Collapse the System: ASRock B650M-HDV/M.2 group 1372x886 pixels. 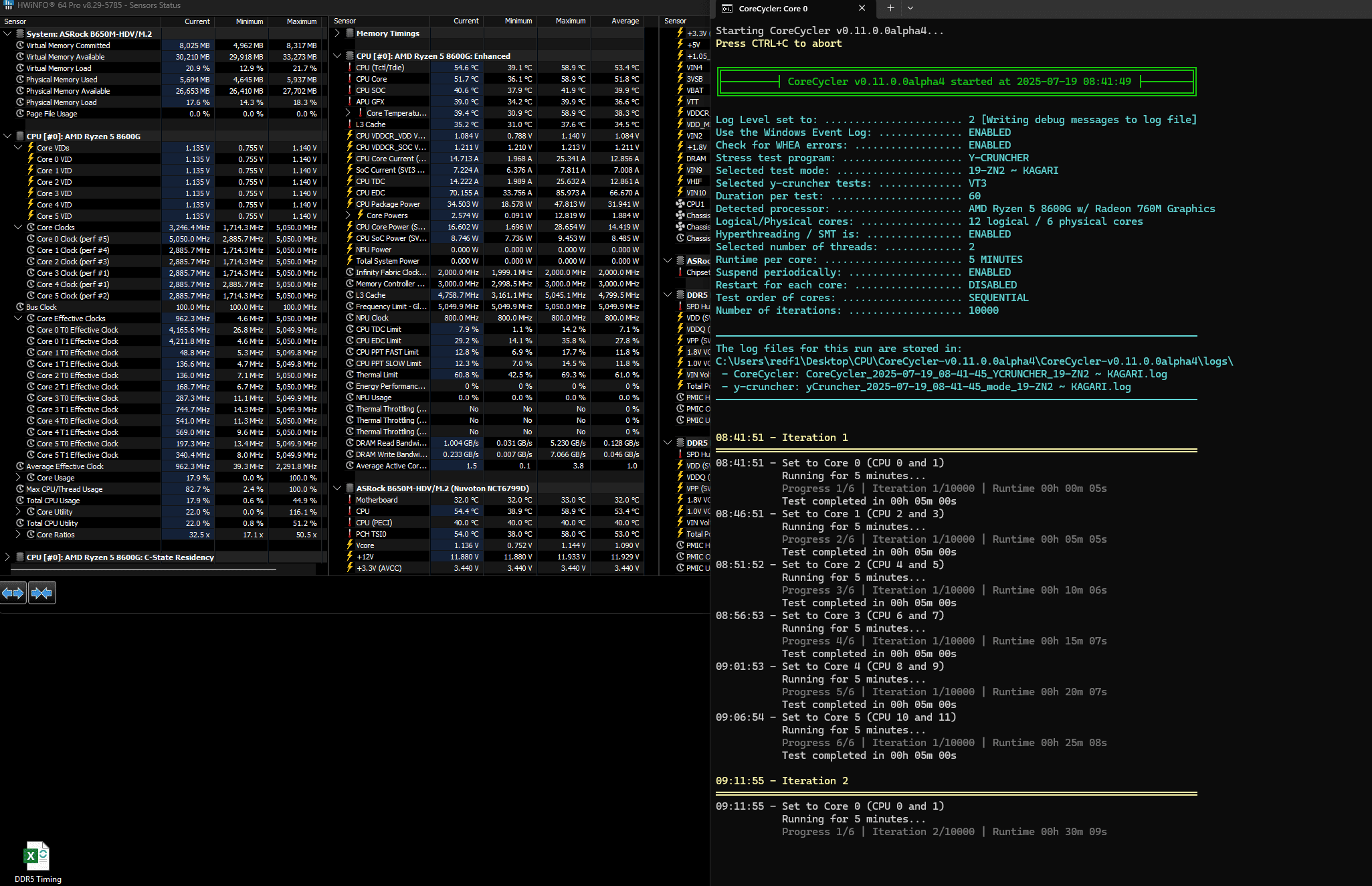pos(7,33)
